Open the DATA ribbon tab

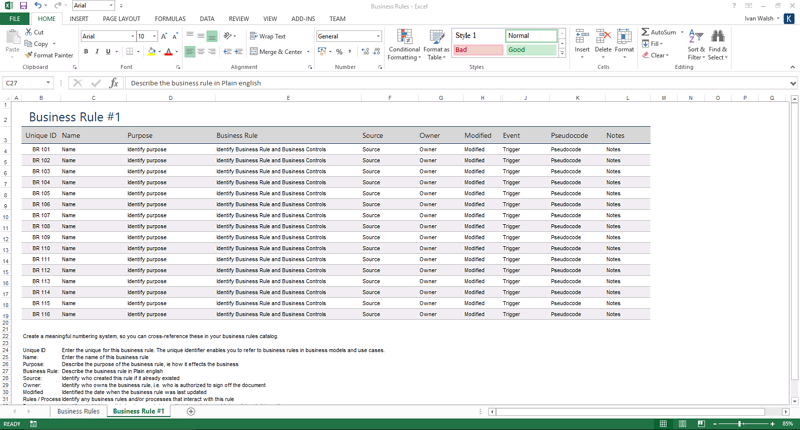click(x=207, y=19)
